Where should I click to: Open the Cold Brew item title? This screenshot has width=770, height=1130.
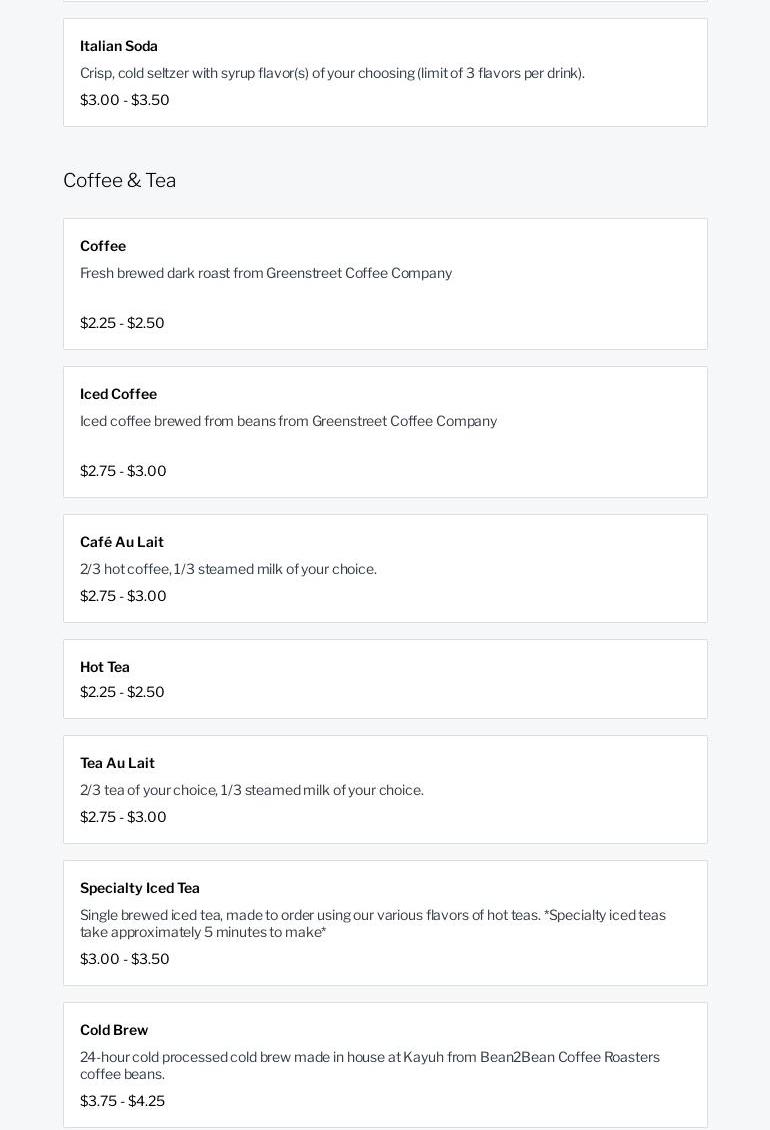click(x=114, y=1030)
